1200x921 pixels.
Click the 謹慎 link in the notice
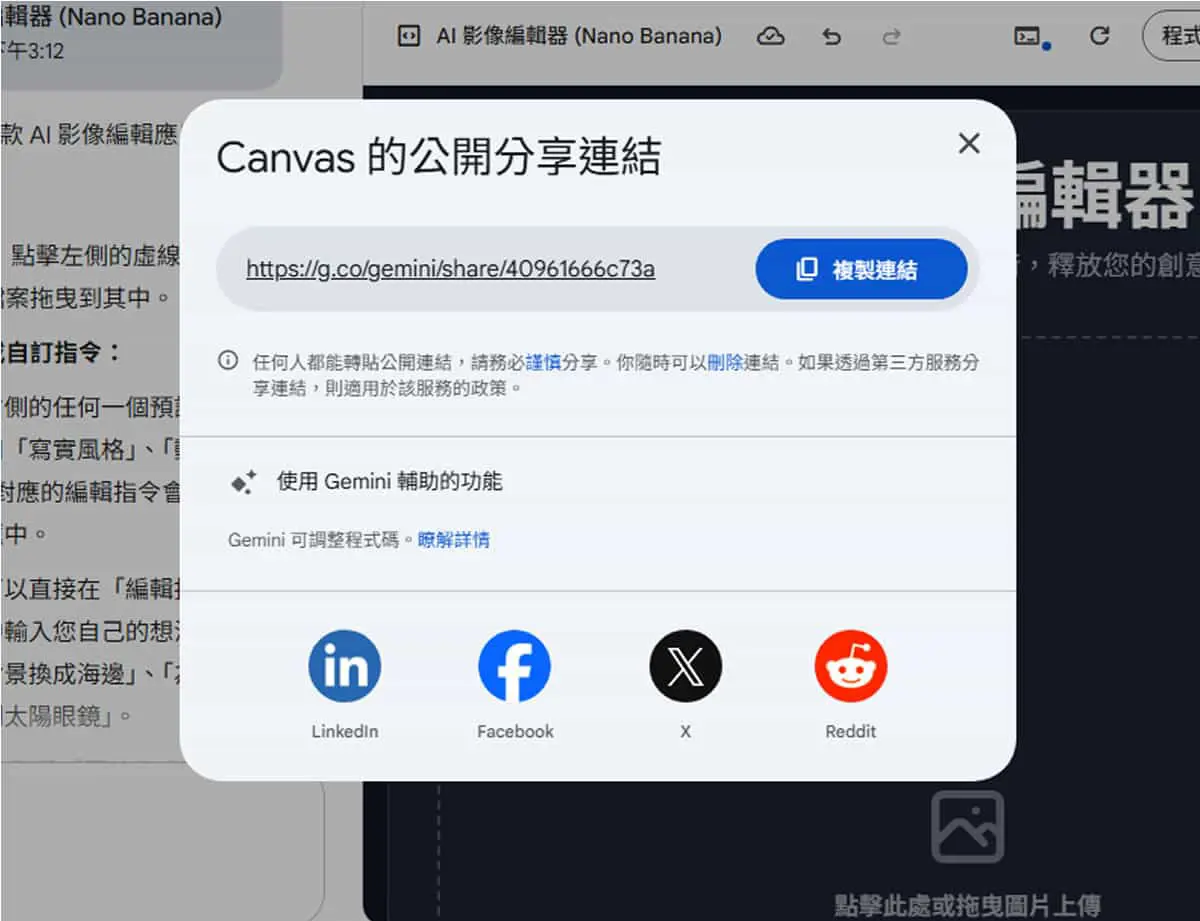543,363
